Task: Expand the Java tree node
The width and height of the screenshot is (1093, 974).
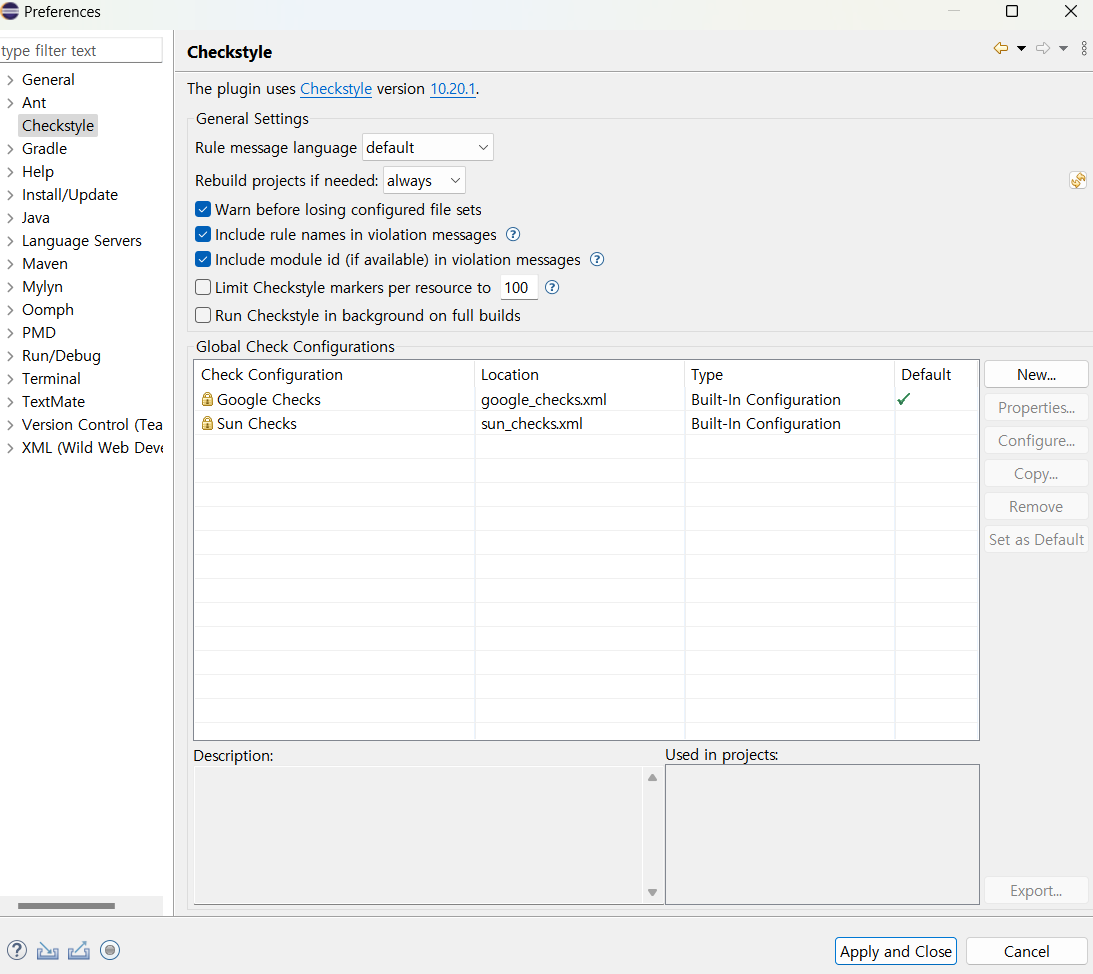Action: click(10, 218)
